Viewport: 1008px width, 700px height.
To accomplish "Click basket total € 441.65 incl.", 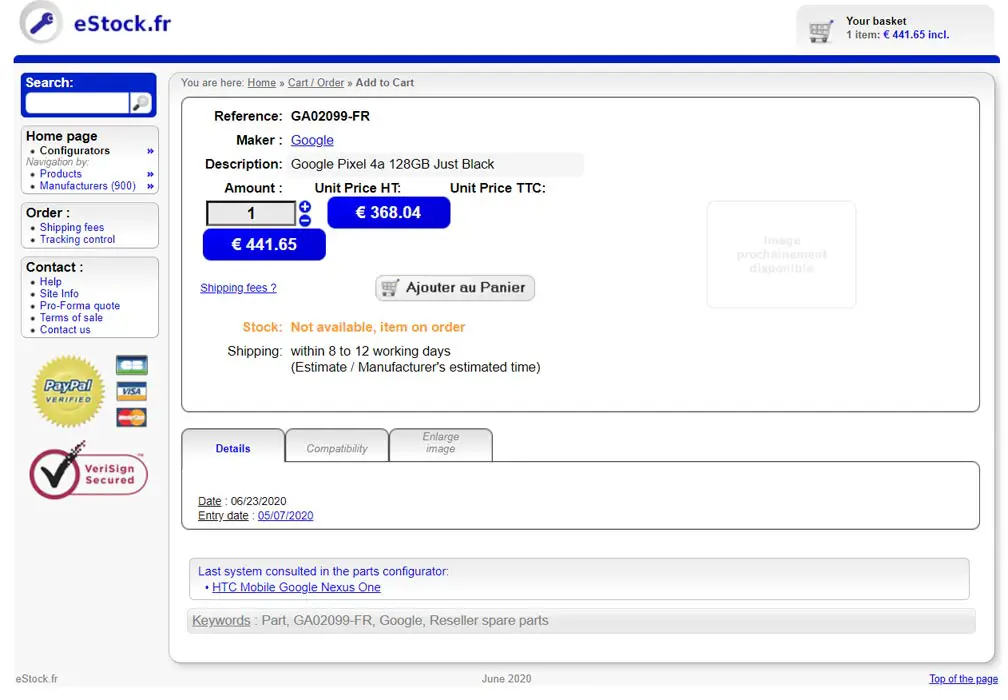I will tap(916, 35).
